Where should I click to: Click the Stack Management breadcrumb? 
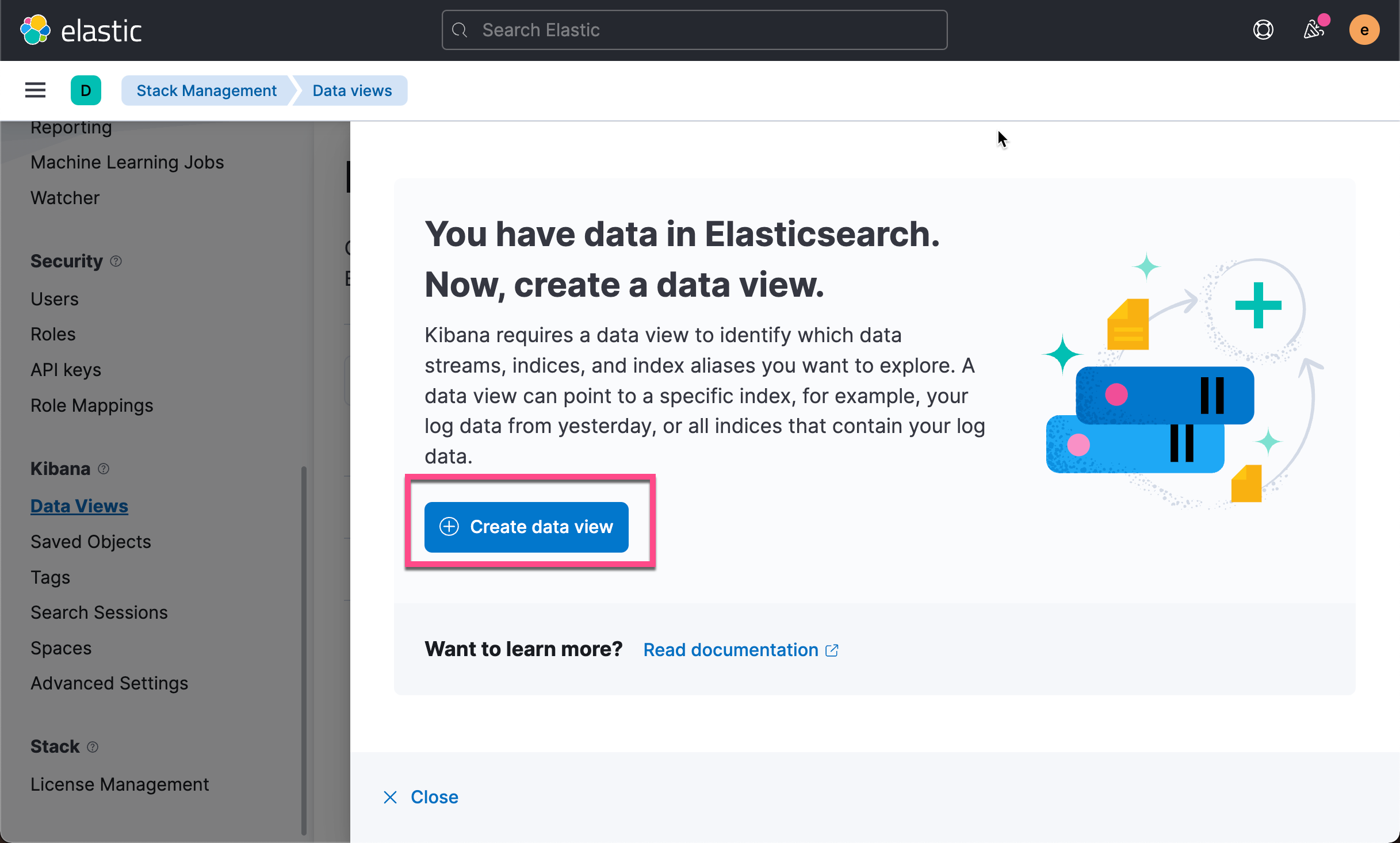206,90
